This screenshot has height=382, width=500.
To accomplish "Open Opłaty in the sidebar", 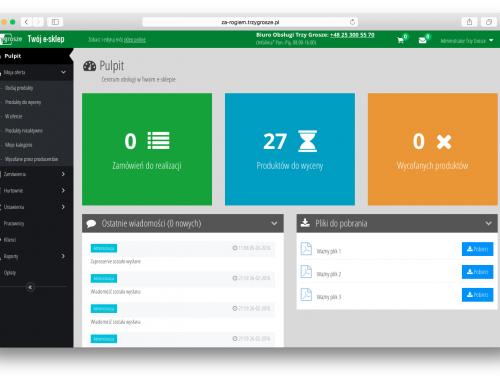I will 10,273.
